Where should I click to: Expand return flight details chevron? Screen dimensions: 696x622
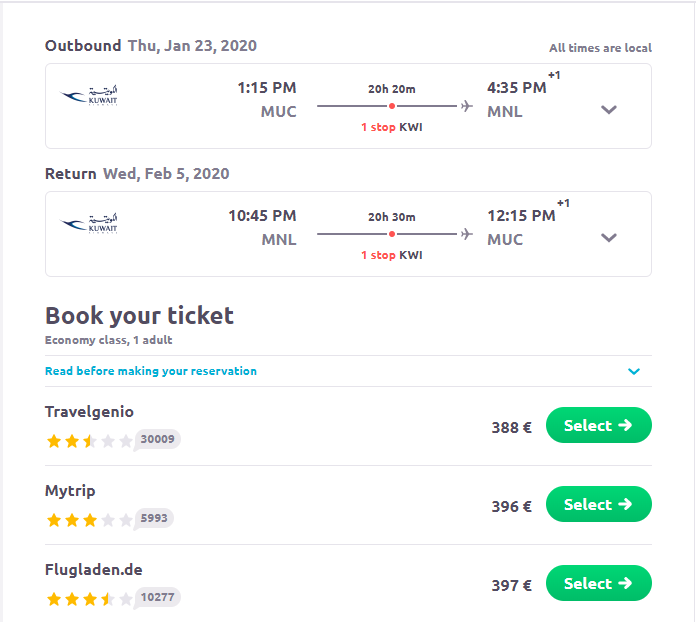[609, 238]
